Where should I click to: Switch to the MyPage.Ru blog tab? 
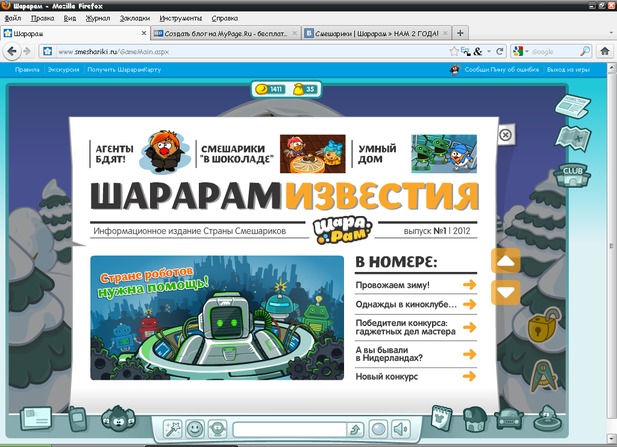[225, 33]
